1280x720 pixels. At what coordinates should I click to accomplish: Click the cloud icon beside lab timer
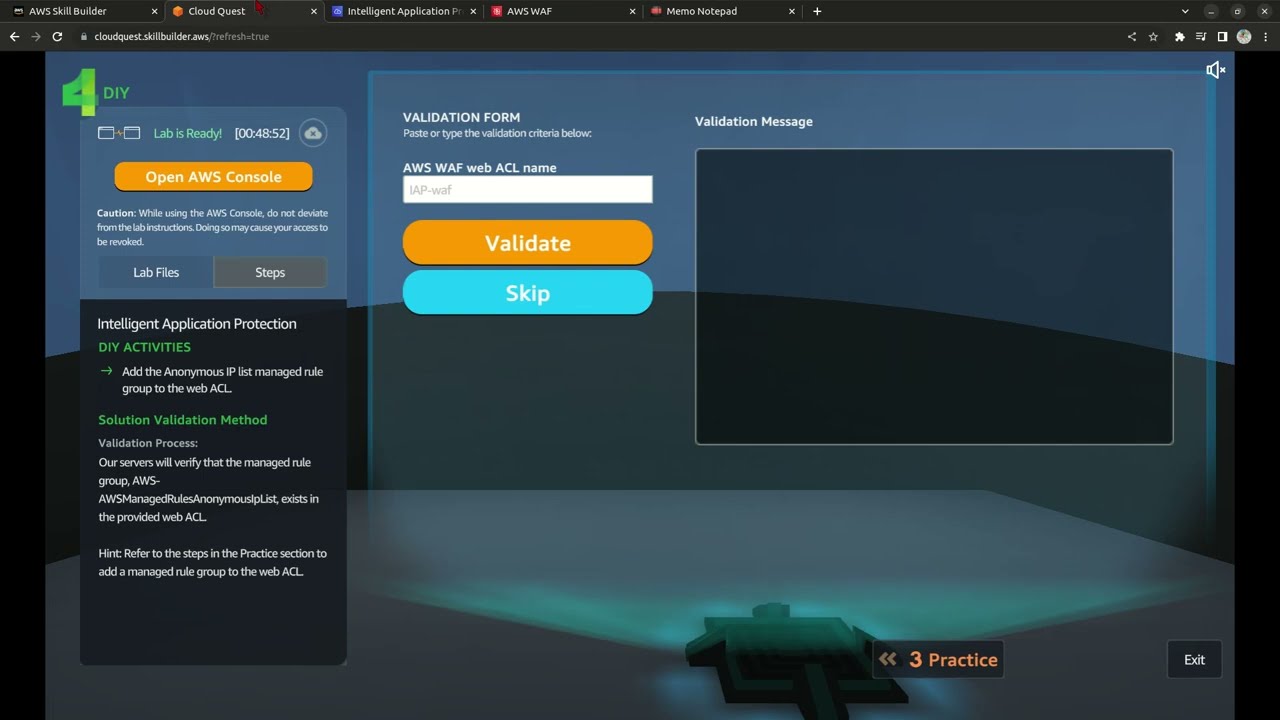(313, 133)
